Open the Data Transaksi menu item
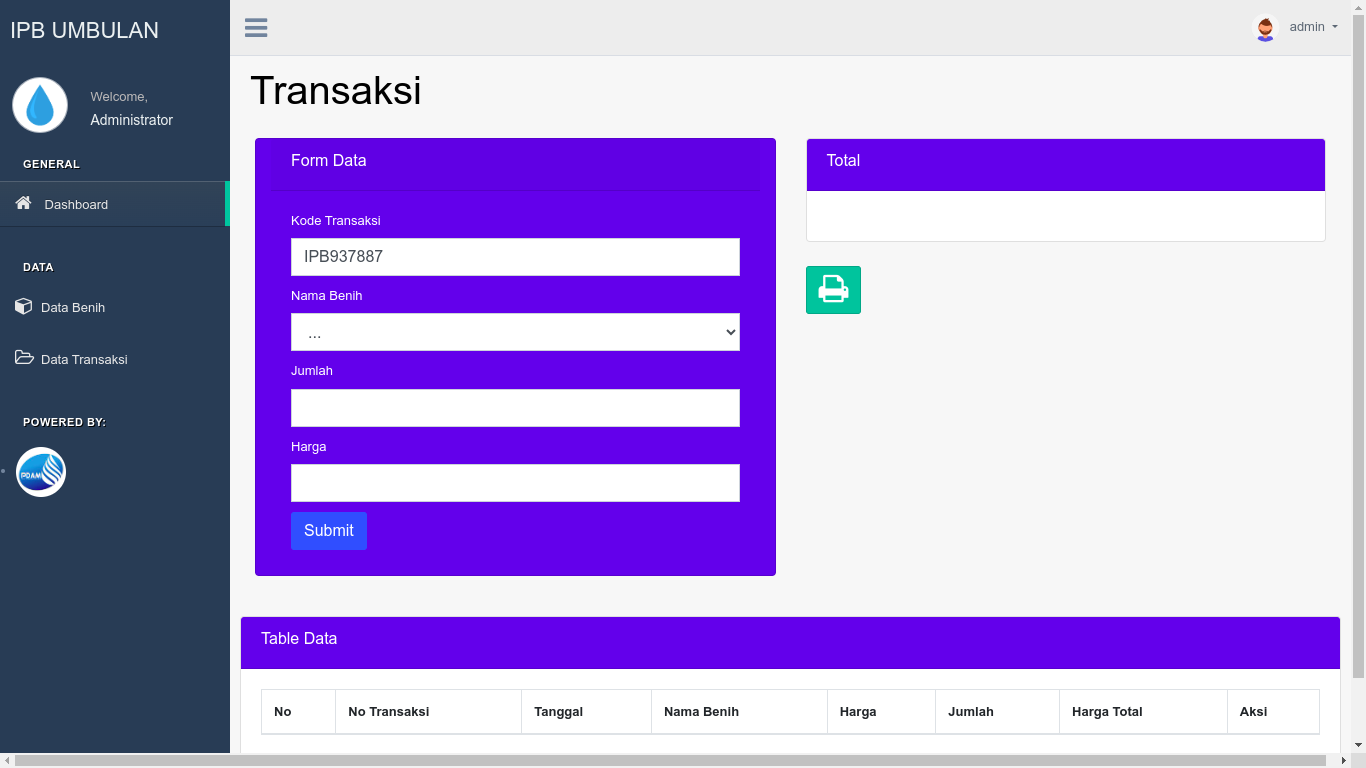Viewport: 1366px width, 768px height. 84,359
